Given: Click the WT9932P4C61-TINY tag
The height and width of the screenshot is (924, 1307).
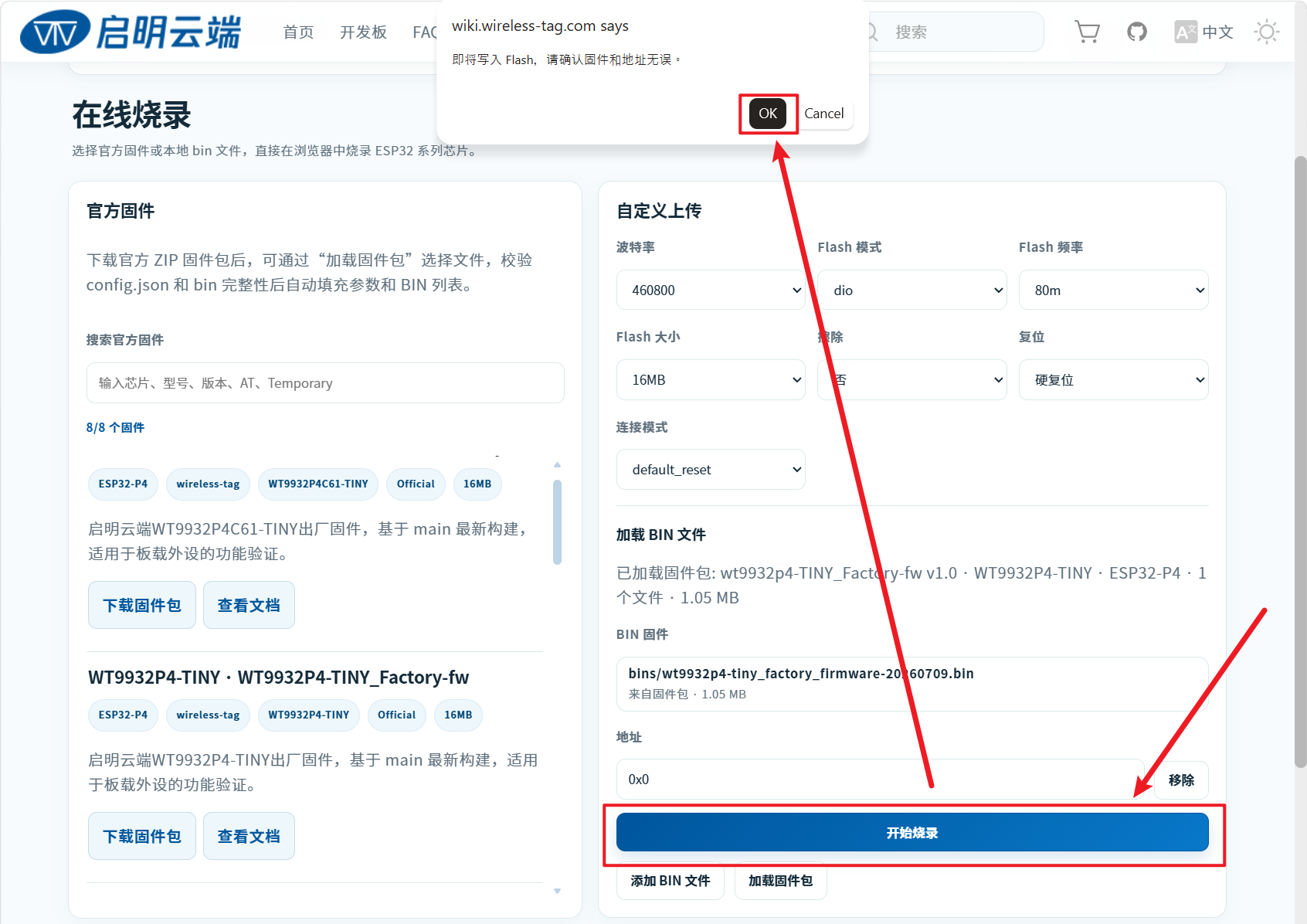Looking at the screenshot, I should (x=318, y=484).
